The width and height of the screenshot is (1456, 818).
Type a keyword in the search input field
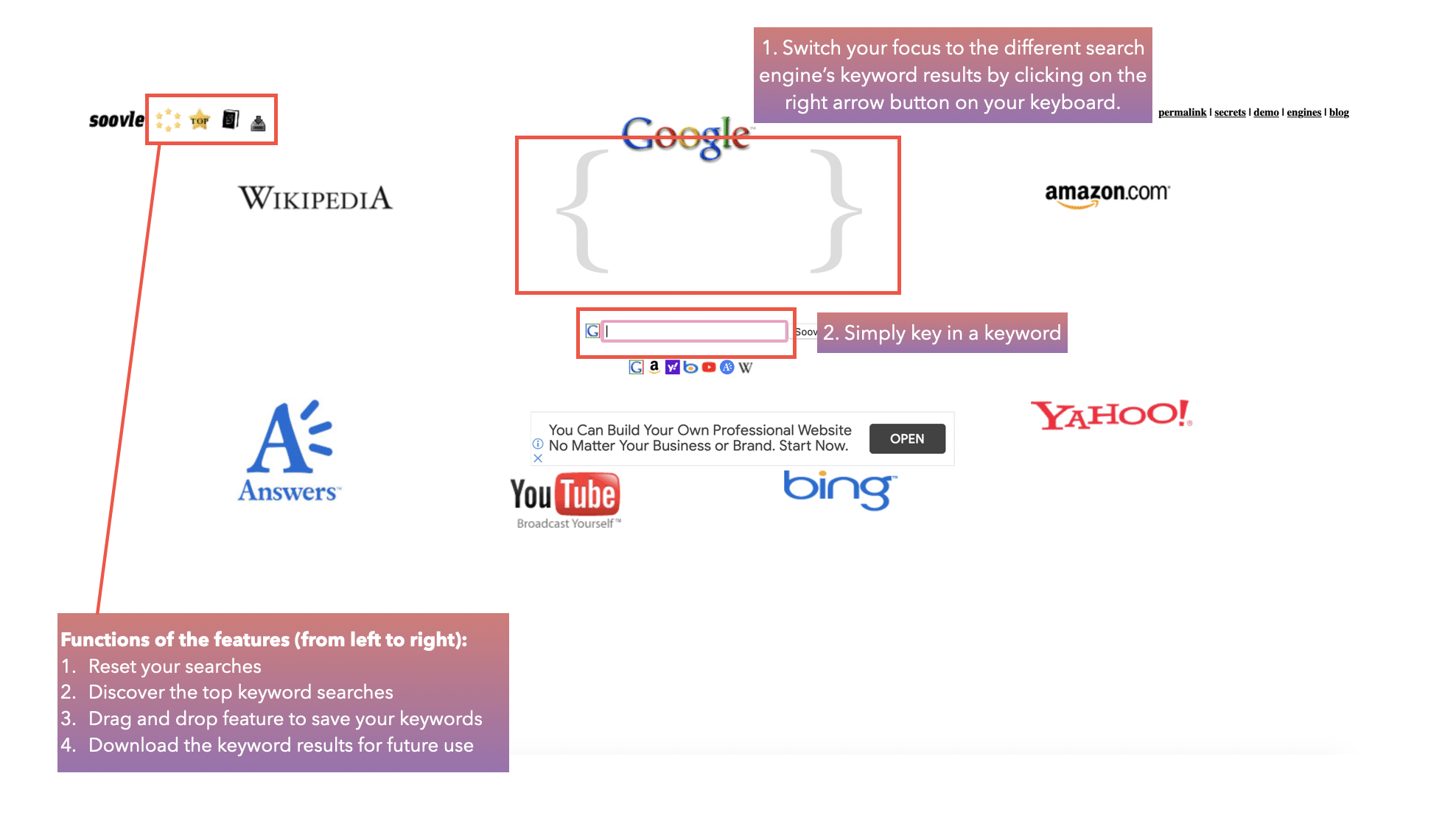click(x=695, y=330)
